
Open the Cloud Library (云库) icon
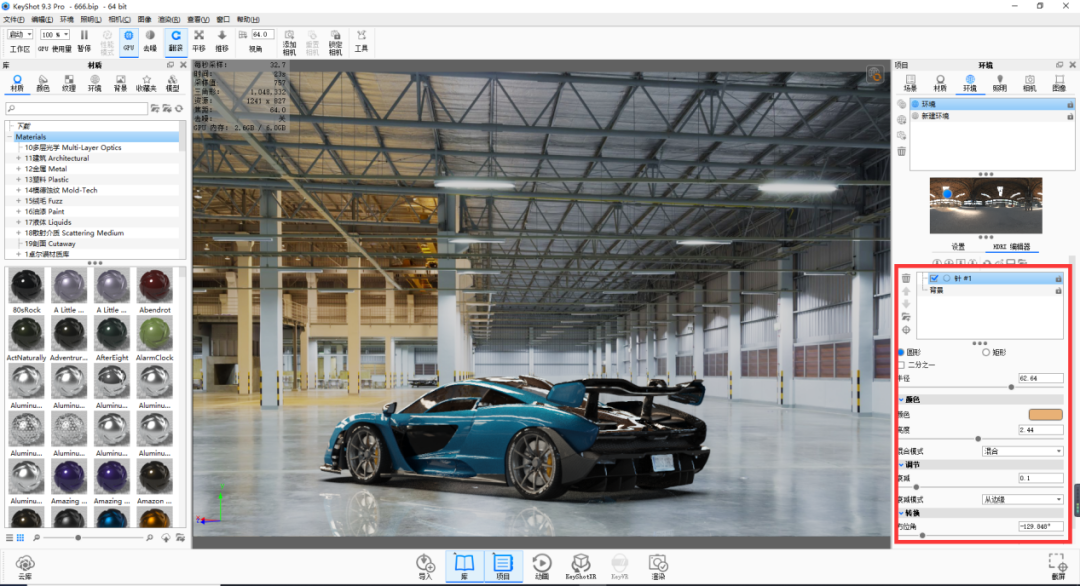25,567
